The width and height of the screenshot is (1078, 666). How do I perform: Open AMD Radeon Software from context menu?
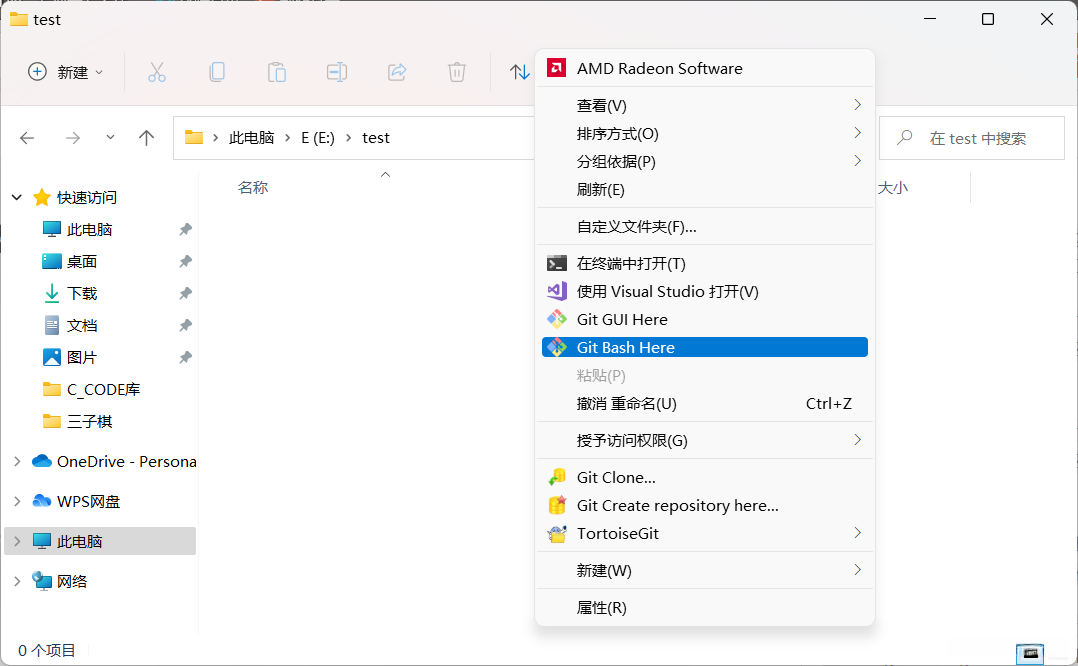click(x=660, y=68)
